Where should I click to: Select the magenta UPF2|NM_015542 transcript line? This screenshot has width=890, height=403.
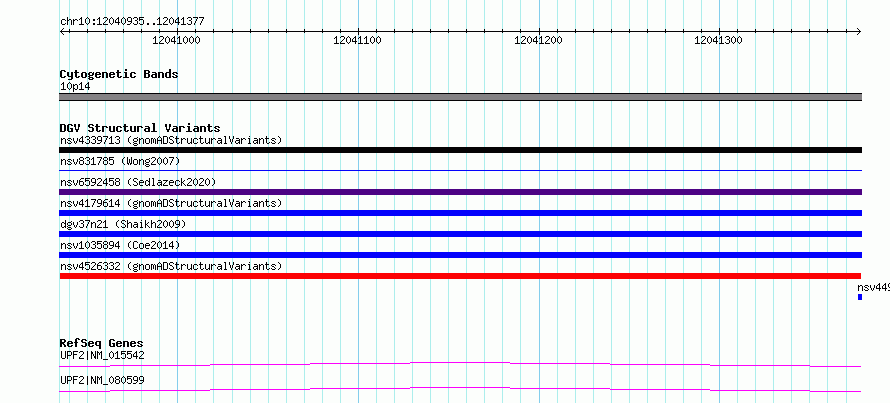point(461,364)
